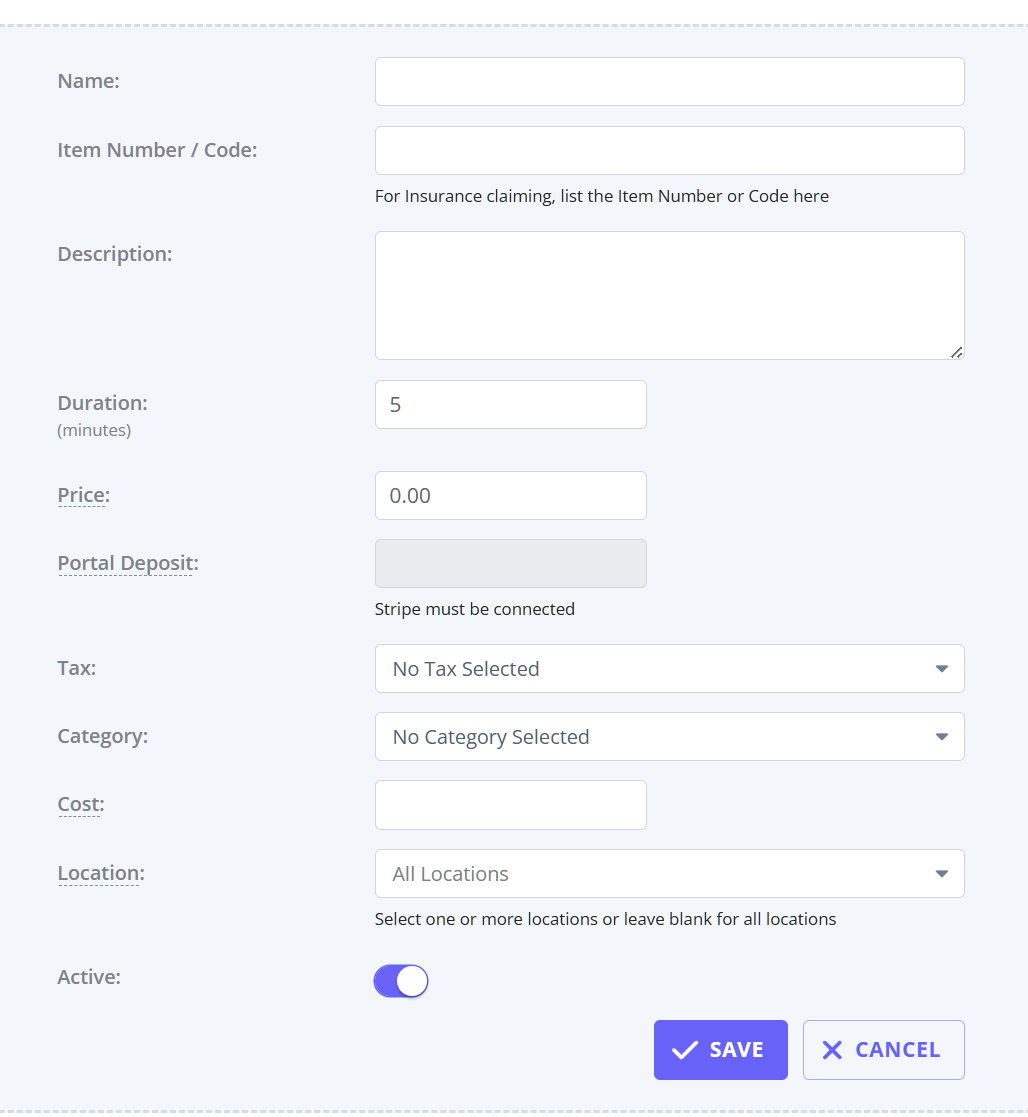Click the underlined Portal Deposit label
Viewport: 1028px width, 1117px height.
(128, 563)
